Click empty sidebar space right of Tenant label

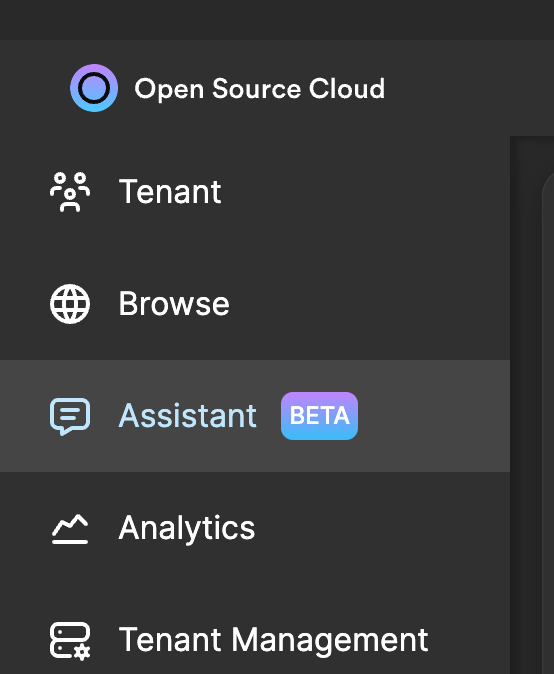[x=365, y=192]
